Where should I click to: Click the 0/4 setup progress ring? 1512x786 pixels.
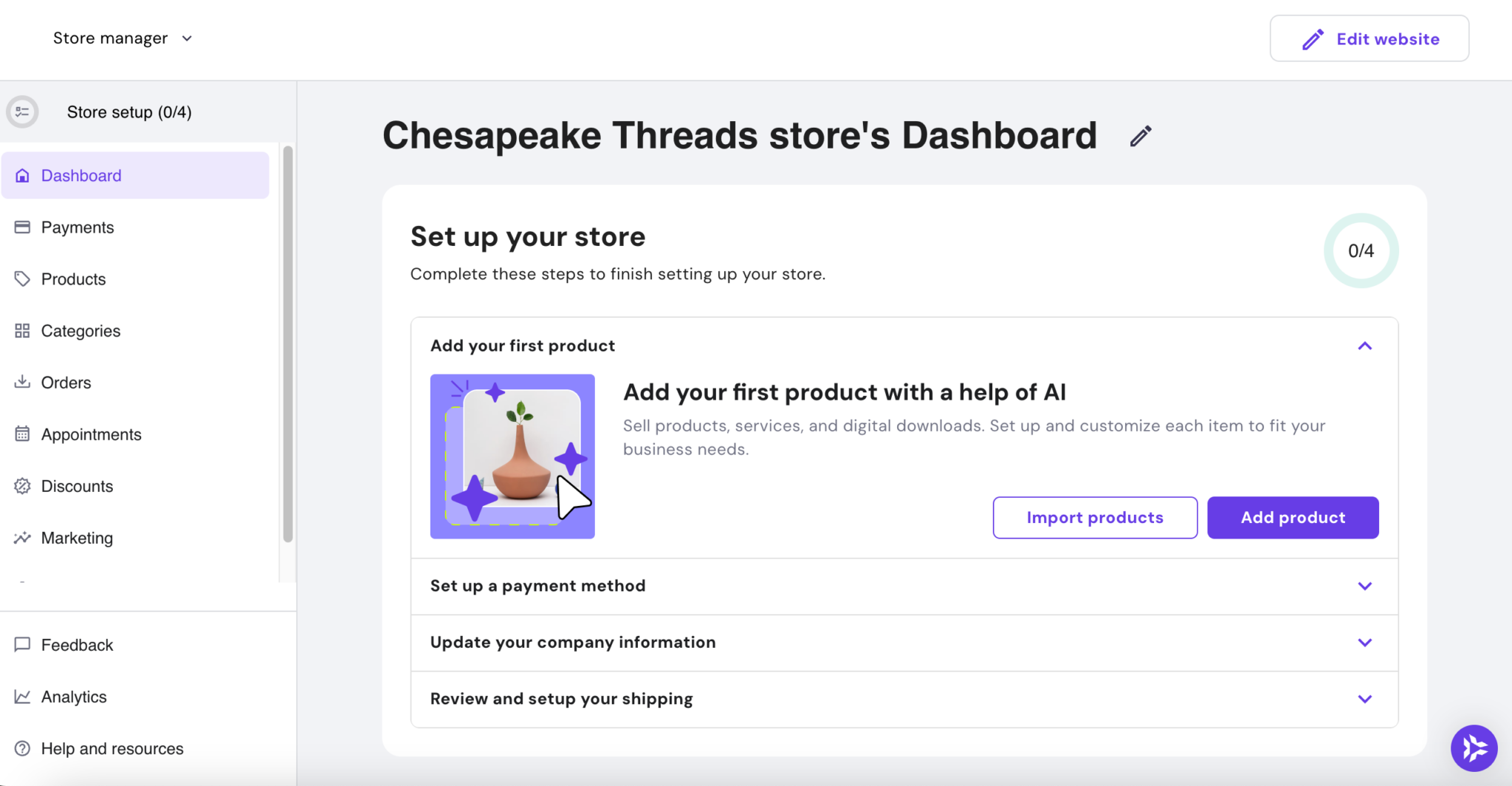(1361, 250)
